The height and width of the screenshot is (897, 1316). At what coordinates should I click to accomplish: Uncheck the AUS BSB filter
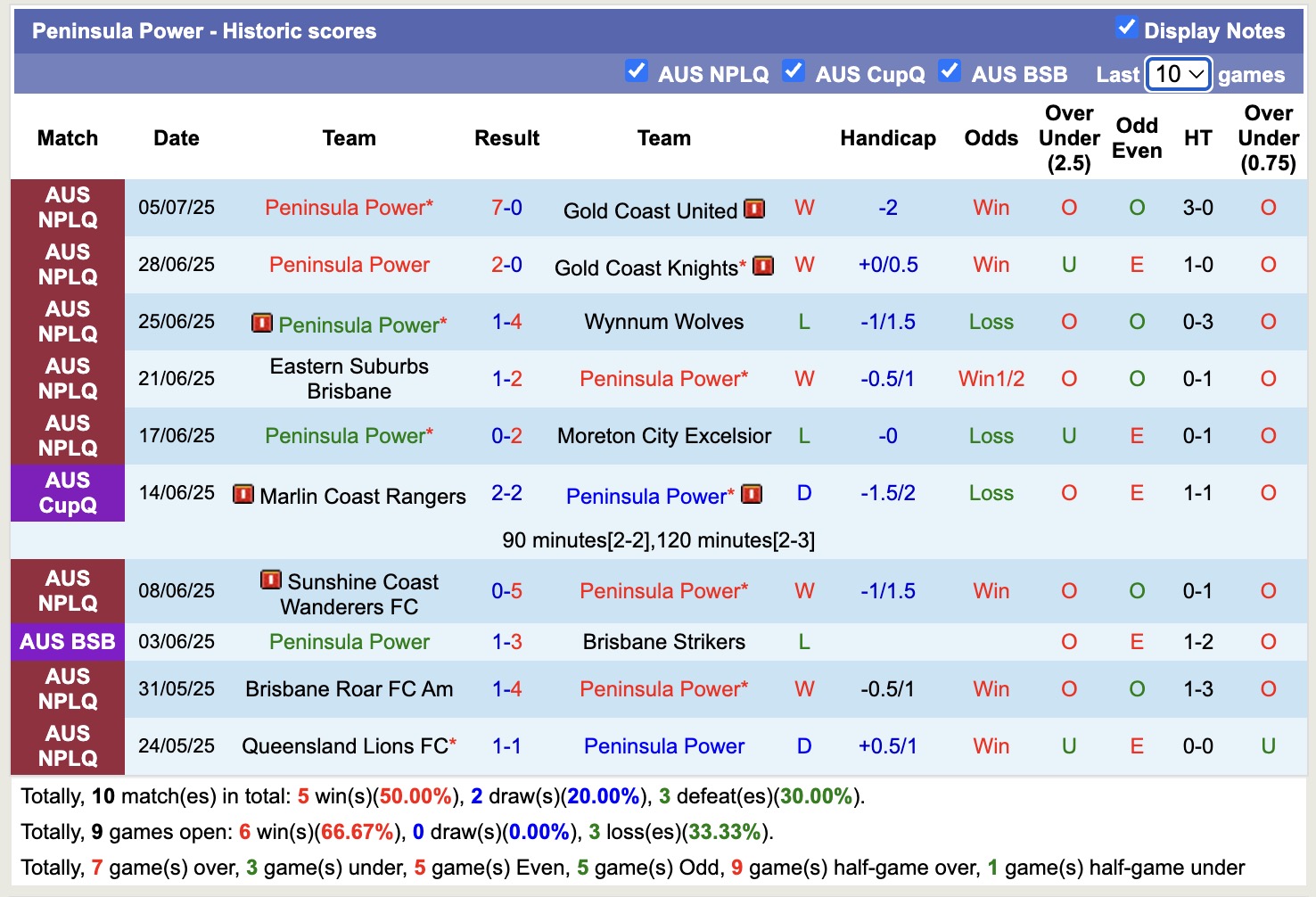tap(950, 70)
